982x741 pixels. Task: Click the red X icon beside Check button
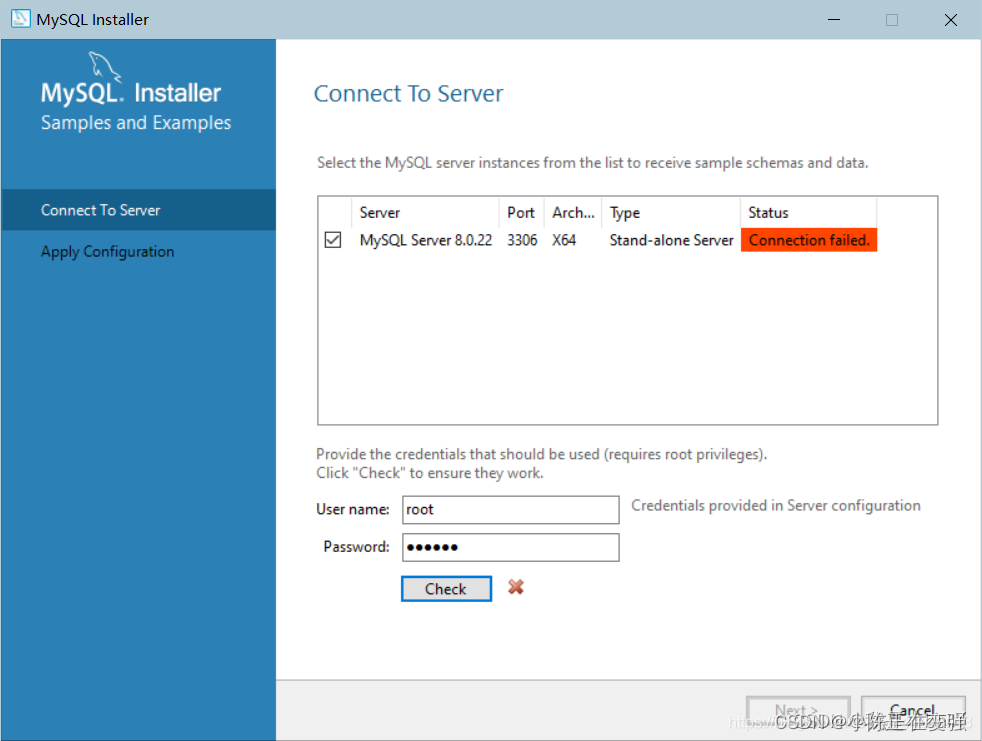click(515, 588)
